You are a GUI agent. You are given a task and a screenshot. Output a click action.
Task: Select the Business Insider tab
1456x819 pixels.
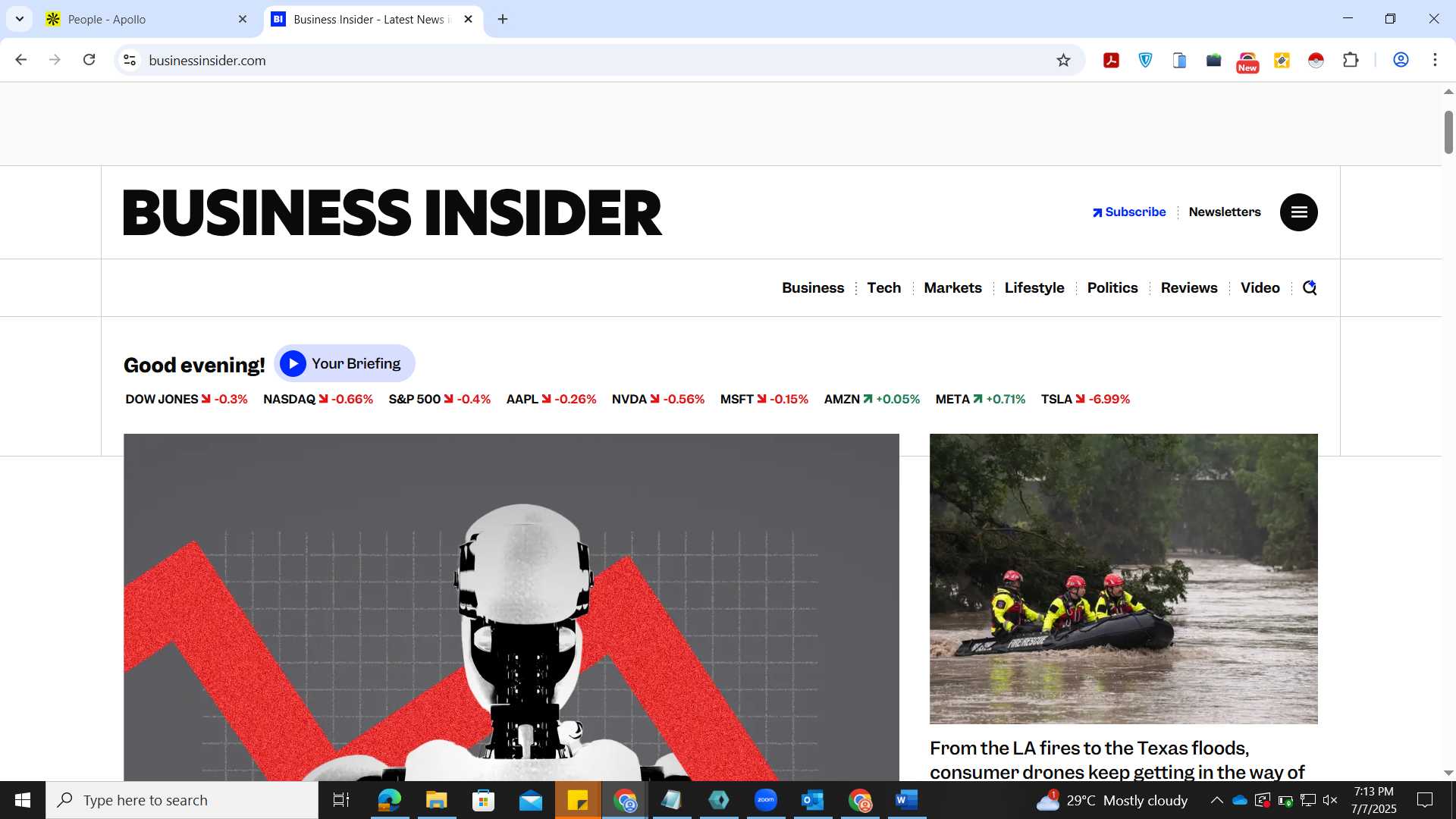coord(373,20)
